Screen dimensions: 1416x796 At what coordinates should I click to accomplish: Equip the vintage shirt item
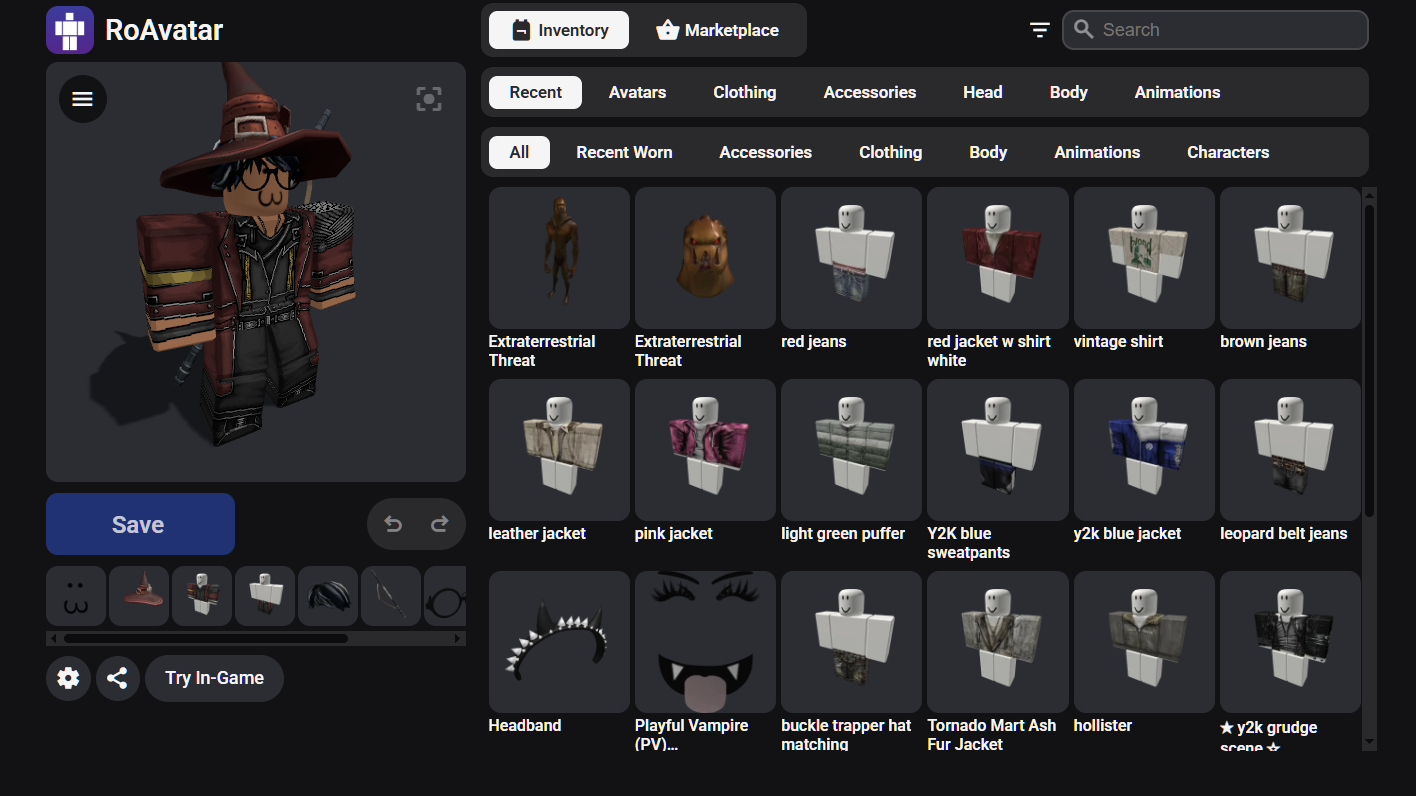[x=1144, y=258]
